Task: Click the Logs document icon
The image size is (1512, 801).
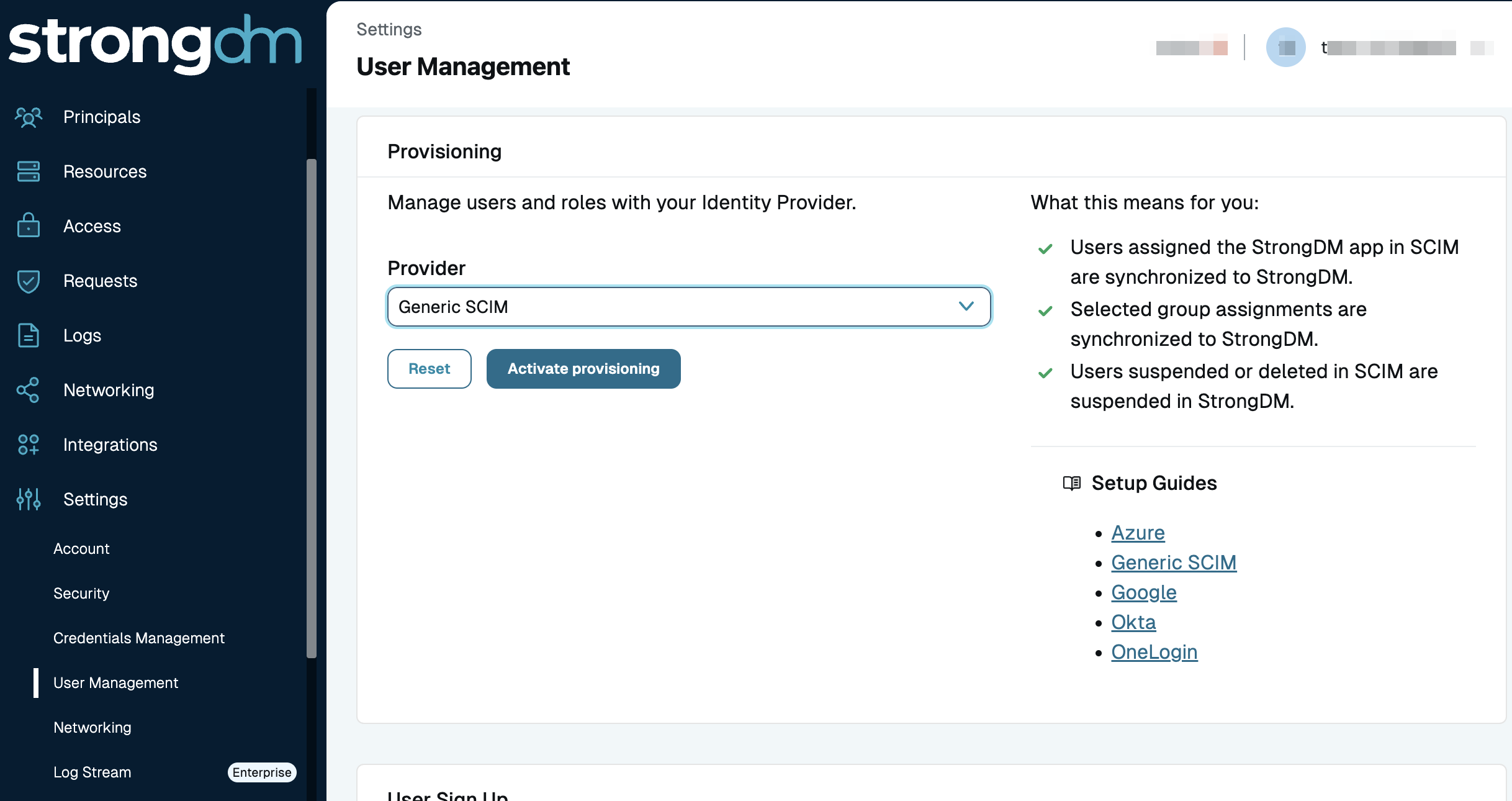Action: [28, 335]
